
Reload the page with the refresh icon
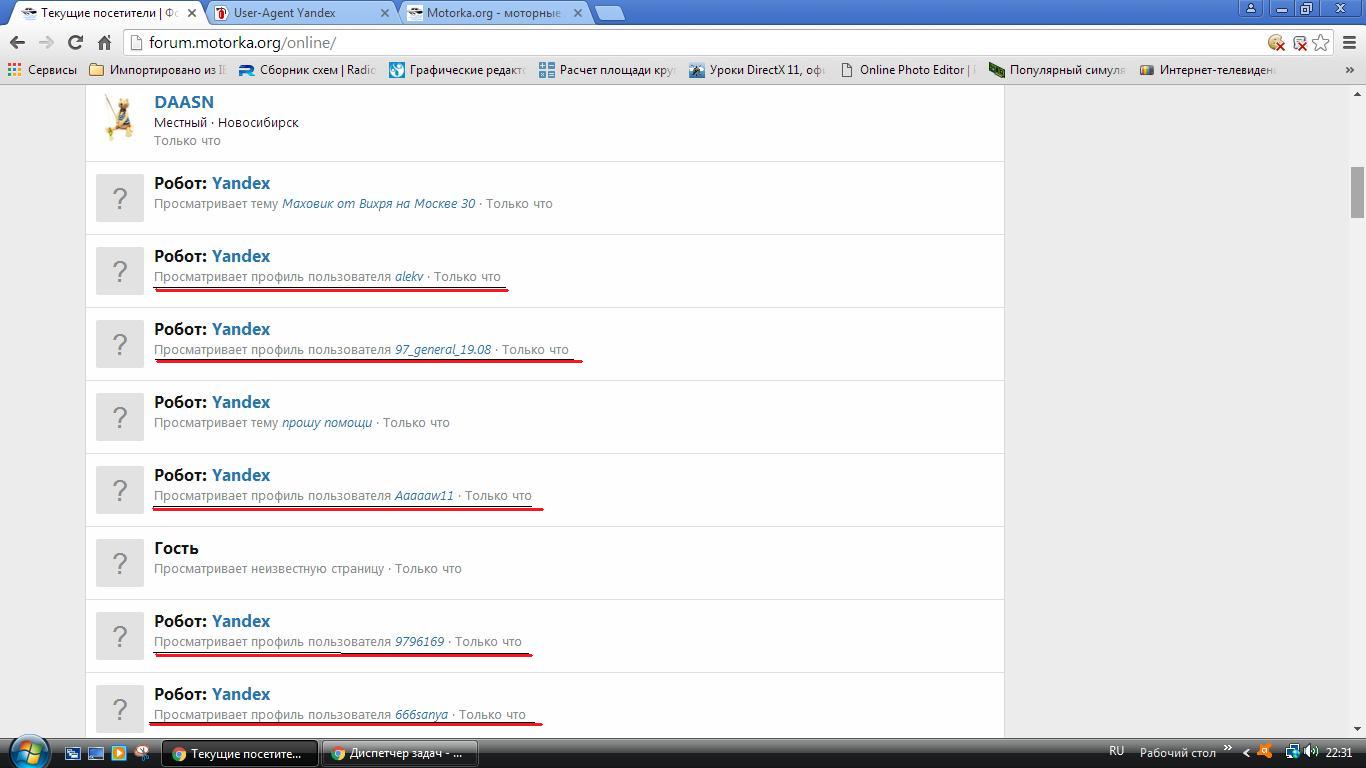click(x=75, y=42)
